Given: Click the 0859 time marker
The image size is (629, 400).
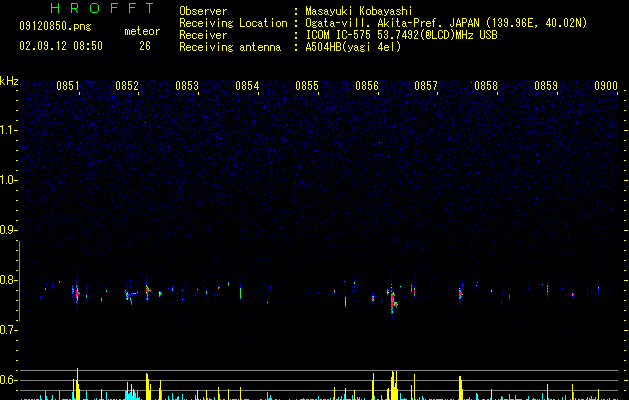Looking at the screenshot, I should [x=546, y=86].
